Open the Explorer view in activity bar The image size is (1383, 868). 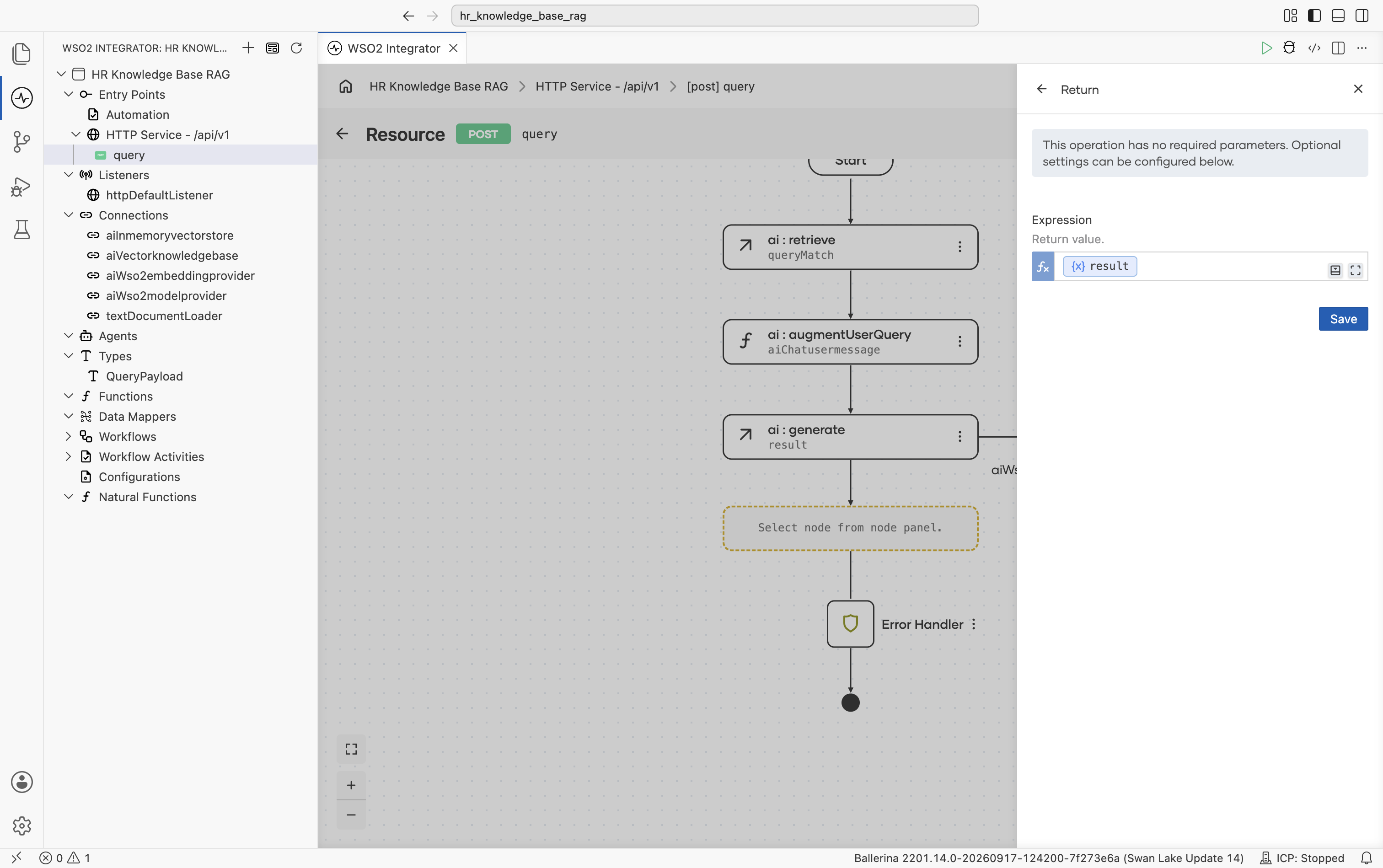21,54
